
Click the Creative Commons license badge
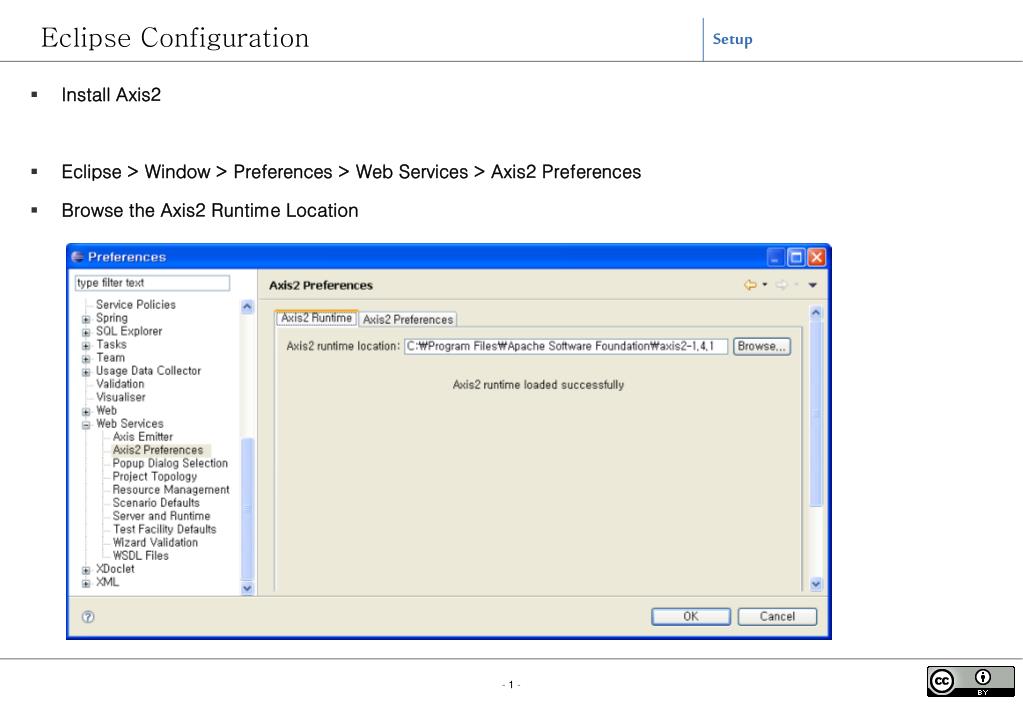(970, 681)
